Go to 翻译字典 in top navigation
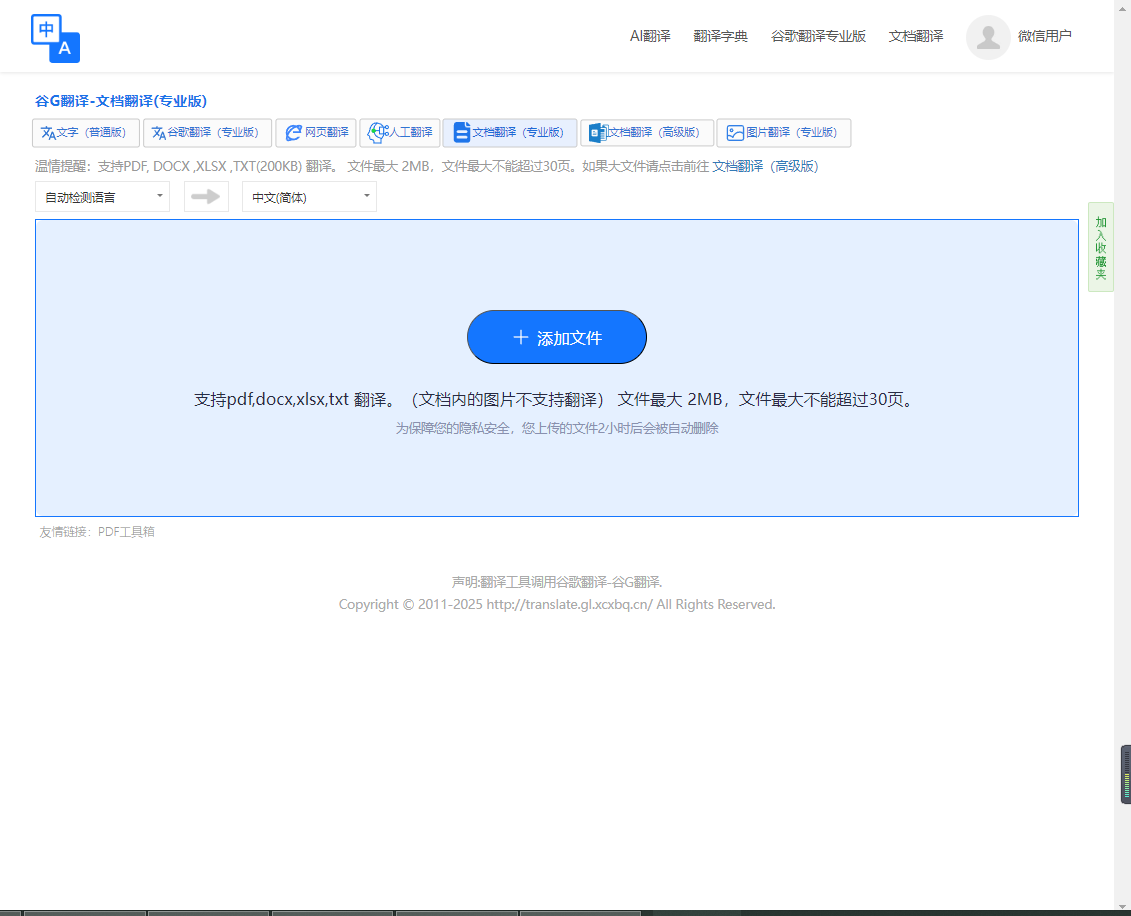Viewport: 1131px width, 916px height. pos(721,37)
